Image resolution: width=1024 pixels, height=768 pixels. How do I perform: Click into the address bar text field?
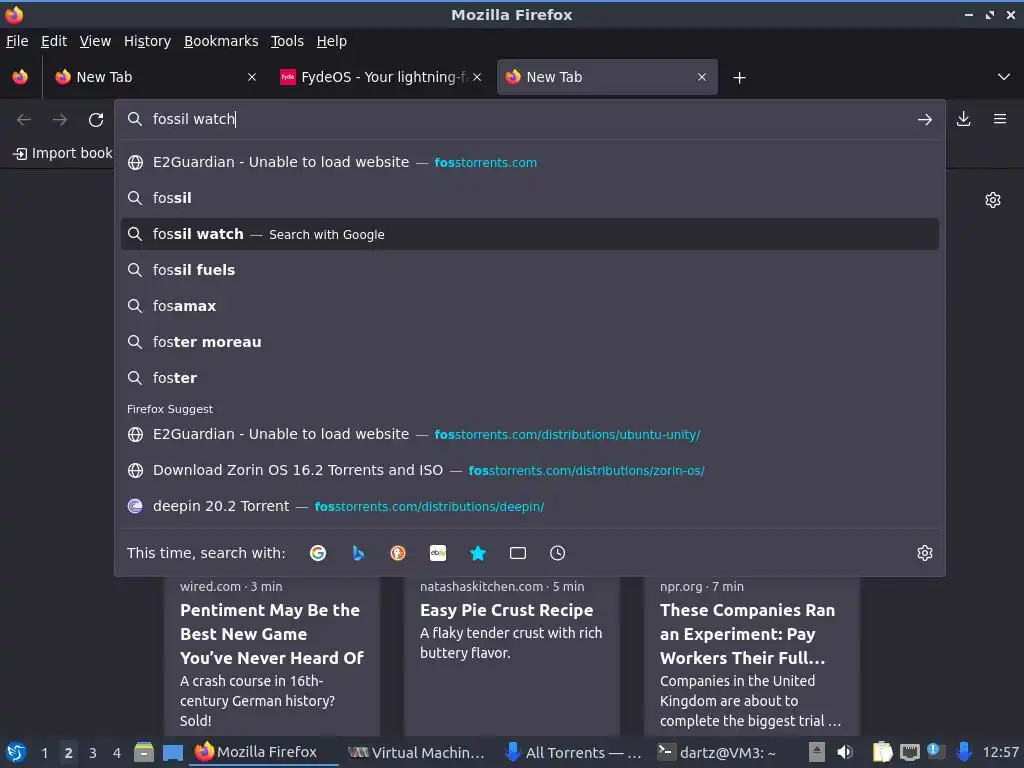(529, 119)
